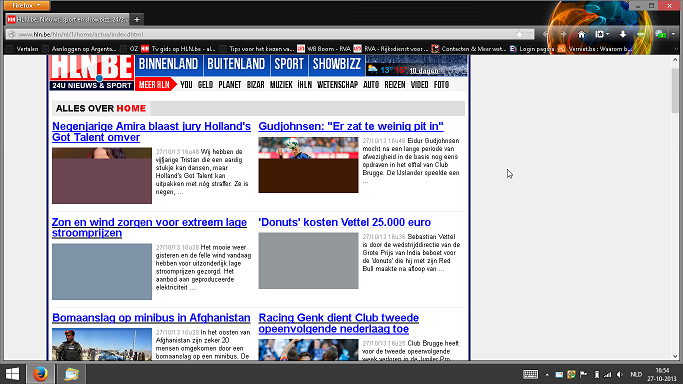Open the Tips voor het kiezen bookmark

[257, 49]
